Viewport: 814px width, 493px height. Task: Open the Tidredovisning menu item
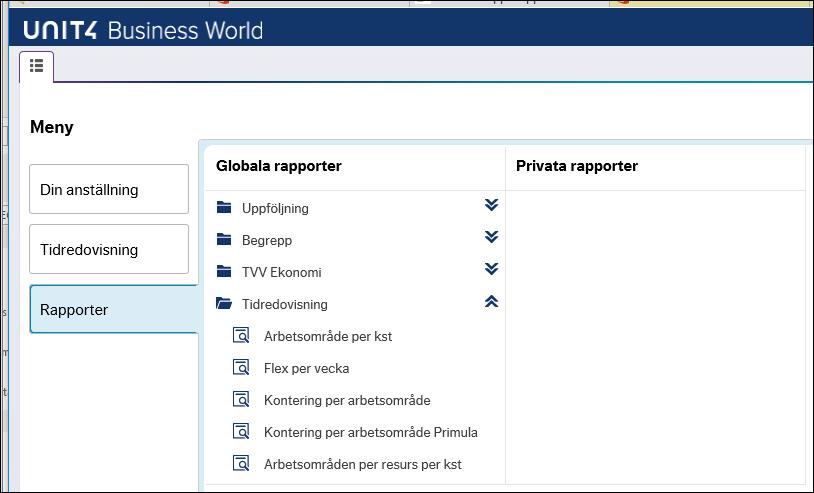(109, 249)
